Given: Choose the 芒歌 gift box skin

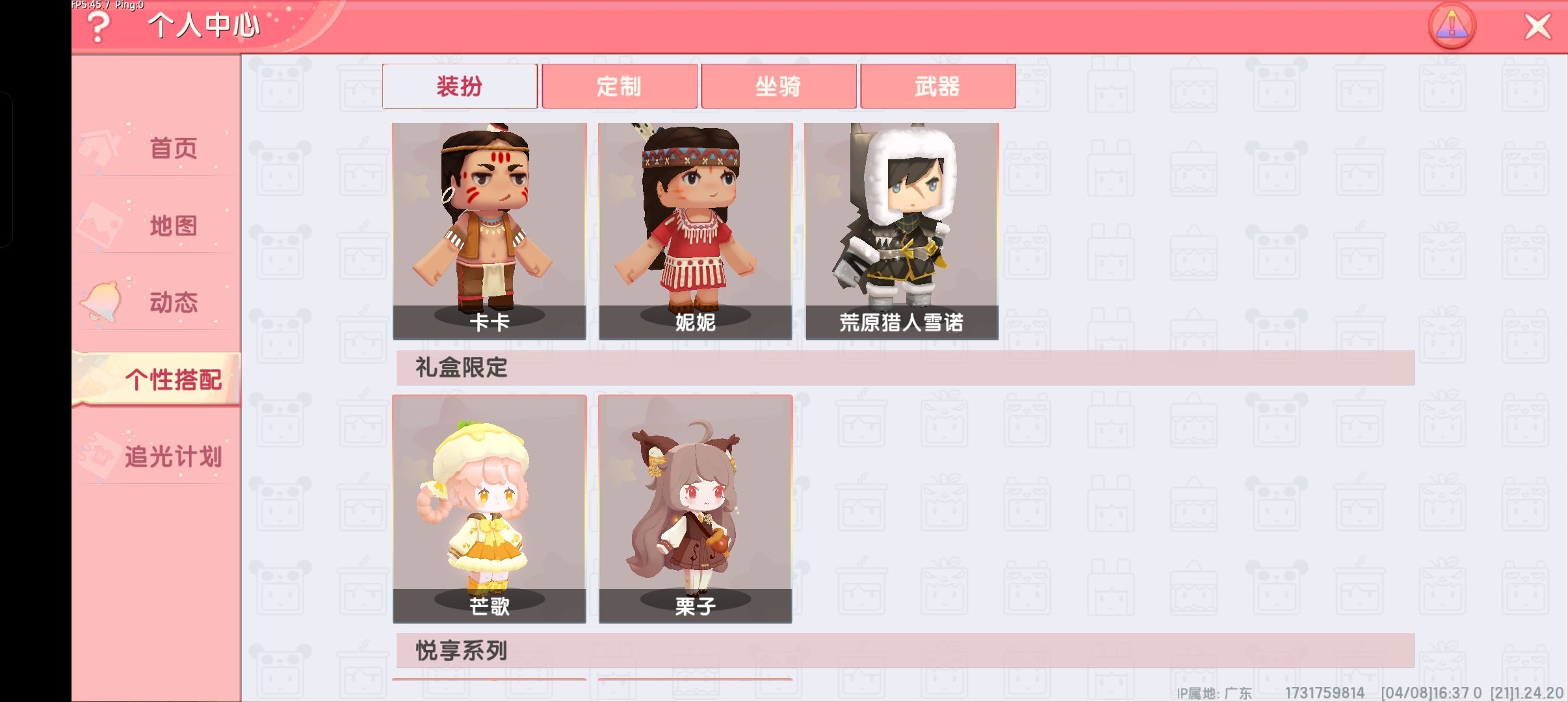Looking at the screenshot, I should (x=490, y=509).
